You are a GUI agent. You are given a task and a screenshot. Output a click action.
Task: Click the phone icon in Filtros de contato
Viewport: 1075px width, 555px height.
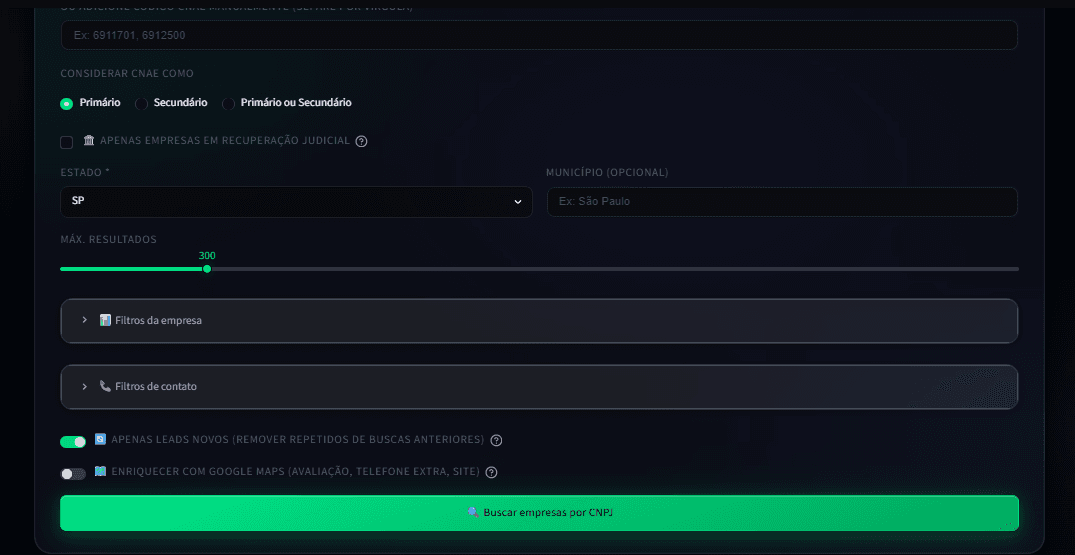(x=105, y=386)
